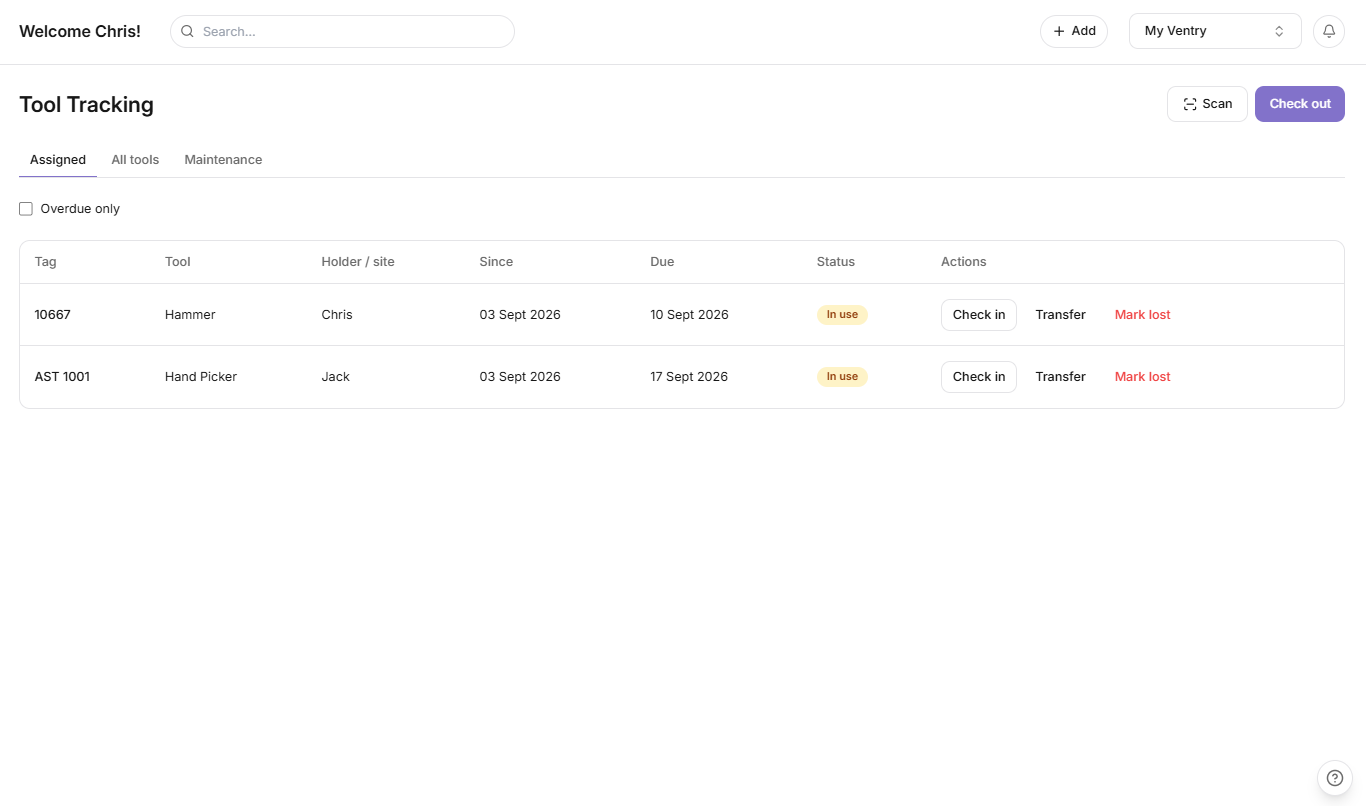Click the Since column header
The height and width of the screenshot is (806, 1366).
pyautogui.click(x=496, y=262)
